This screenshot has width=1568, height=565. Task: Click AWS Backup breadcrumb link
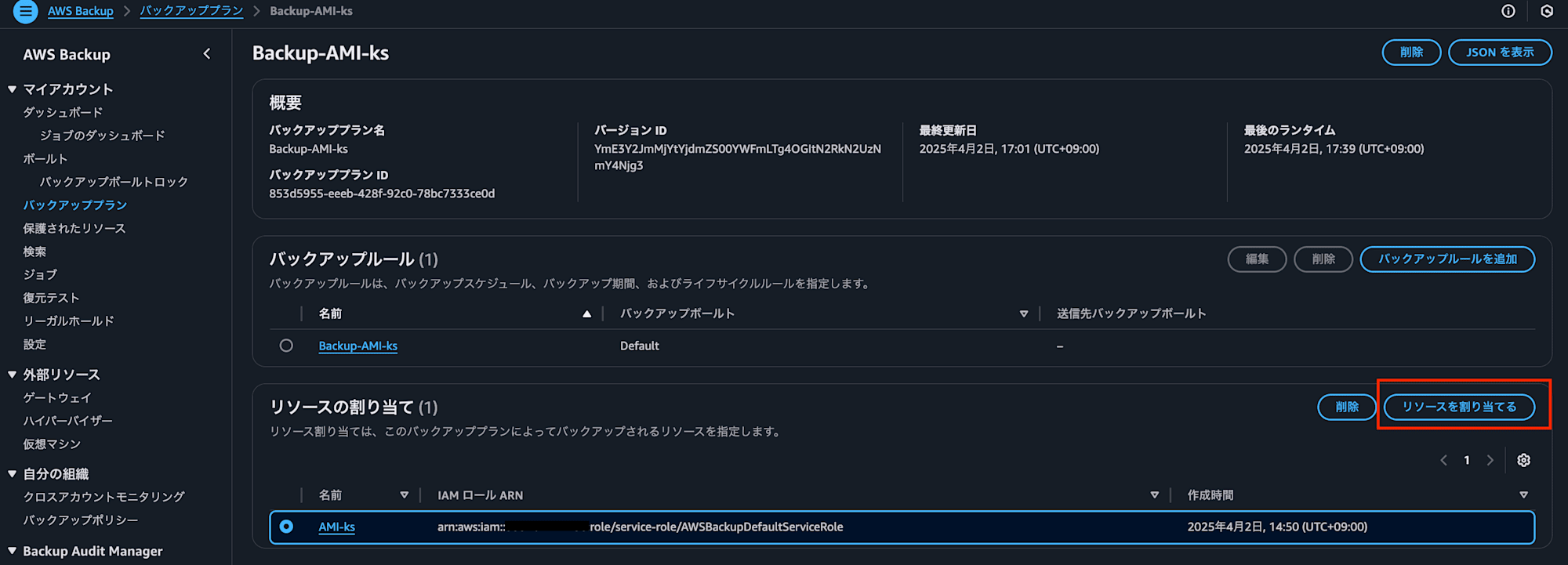[81, 11]
